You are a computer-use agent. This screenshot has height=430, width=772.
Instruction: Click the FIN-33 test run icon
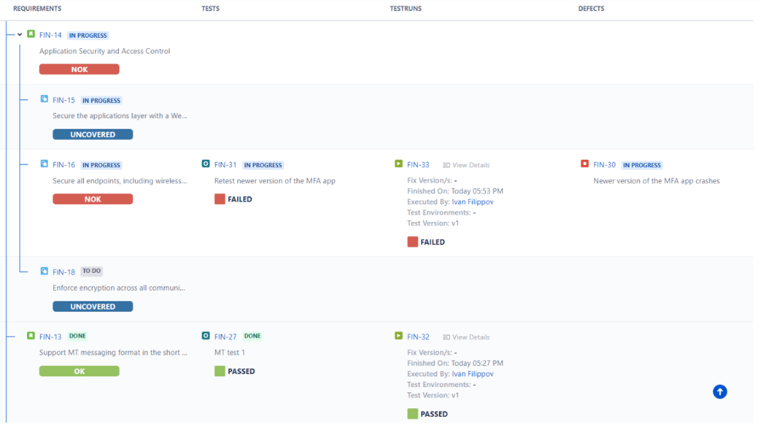click(x=399, y=164)
